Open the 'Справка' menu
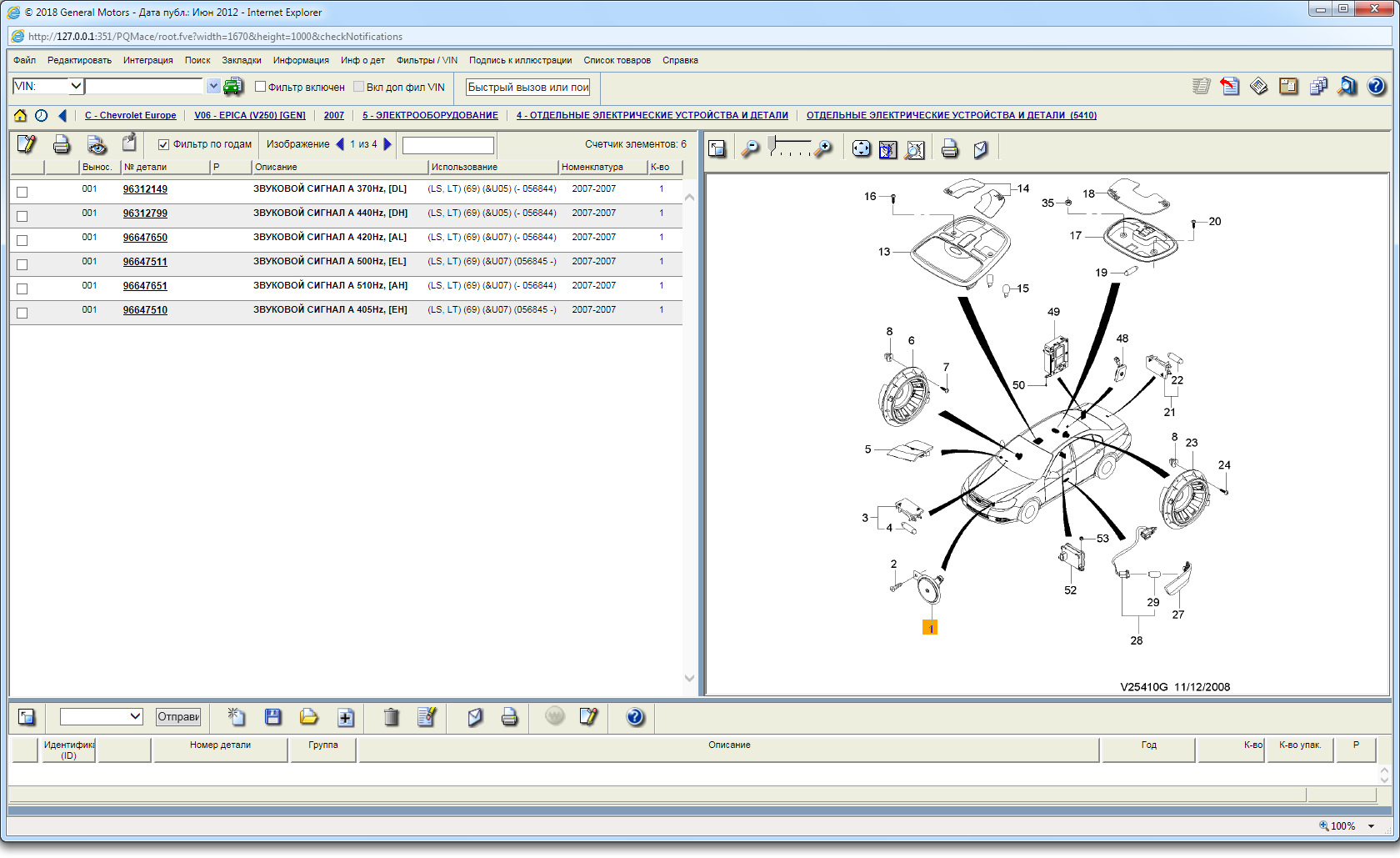This screenshot has width=1400, height=858. [x=680, y=60]
